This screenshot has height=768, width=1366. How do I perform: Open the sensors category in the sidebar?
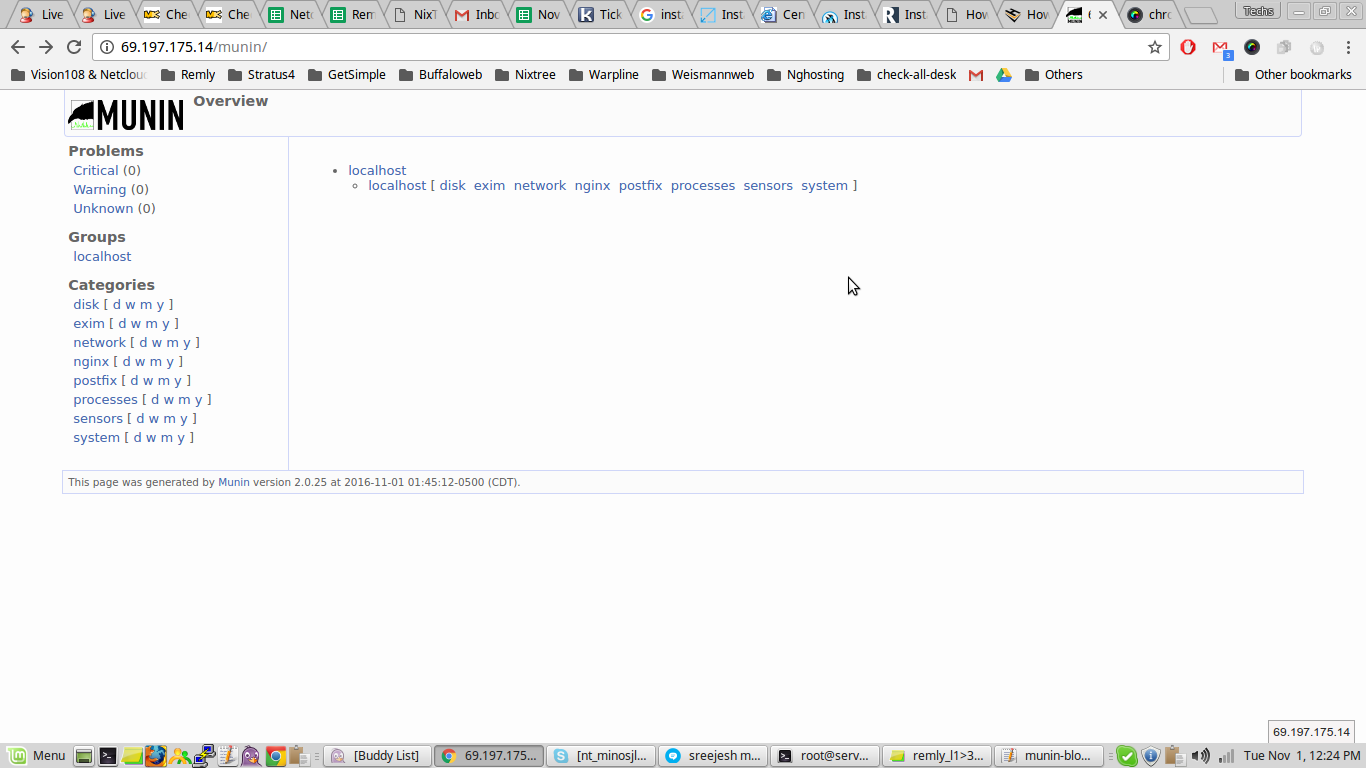(98, 419)
